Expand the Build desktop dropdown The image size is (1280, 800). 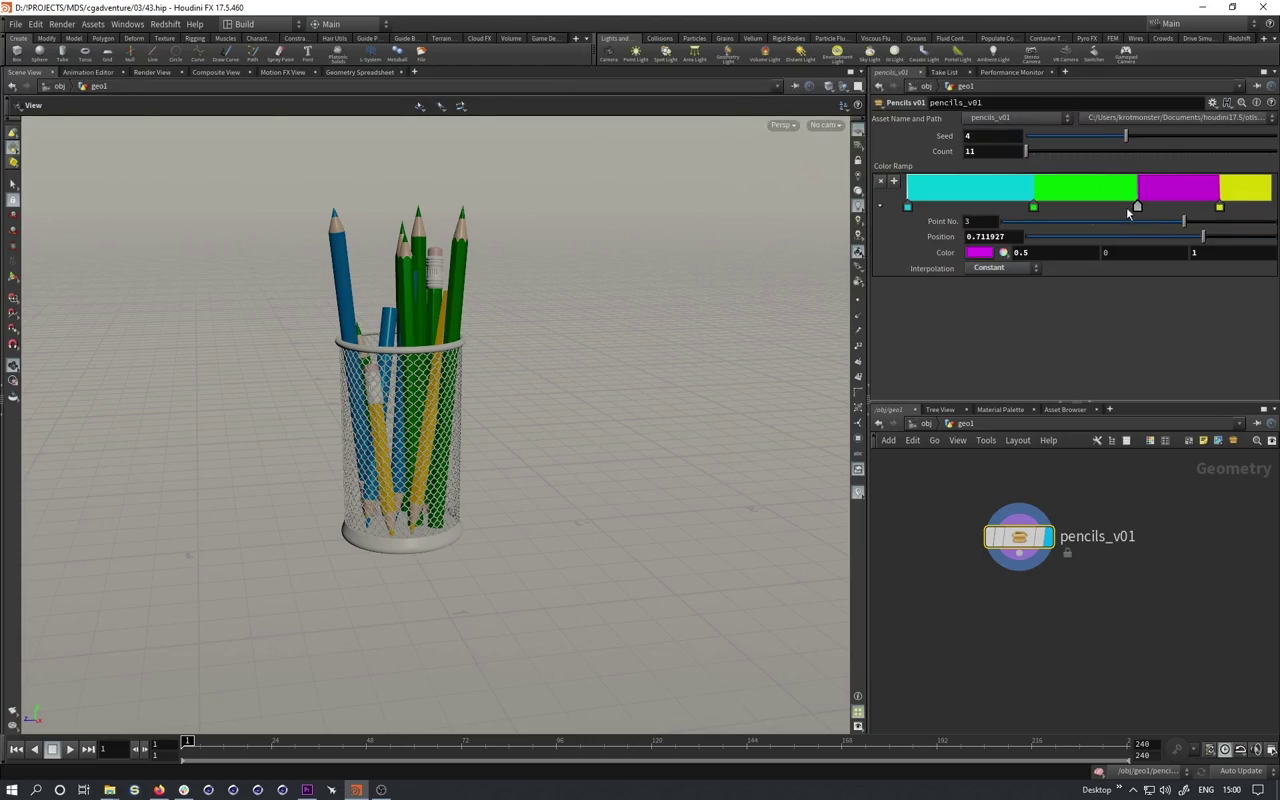[260, 24]
